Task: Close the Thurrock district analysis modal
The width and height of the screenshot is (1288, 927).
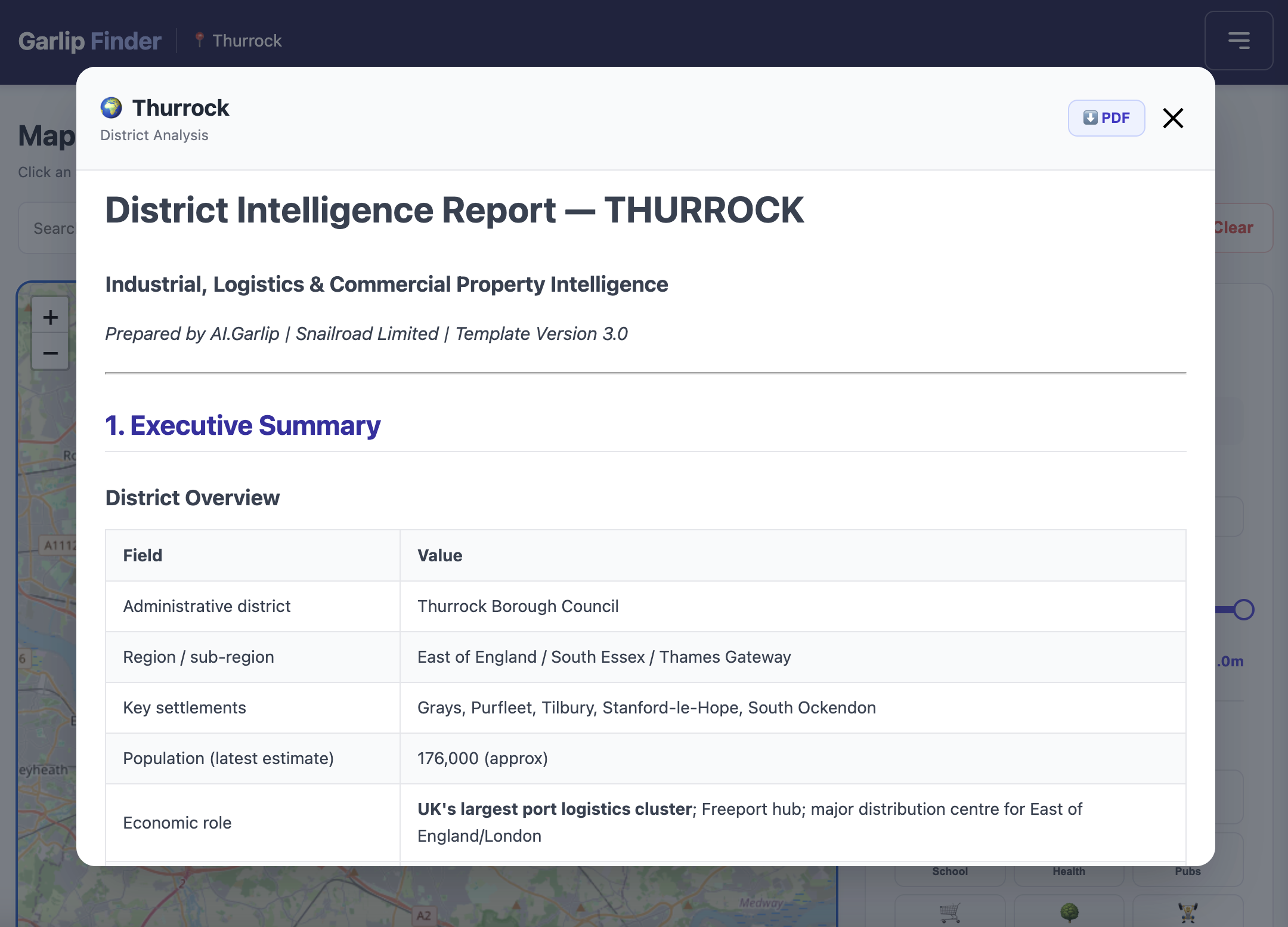Action: tap(1173, 118)
